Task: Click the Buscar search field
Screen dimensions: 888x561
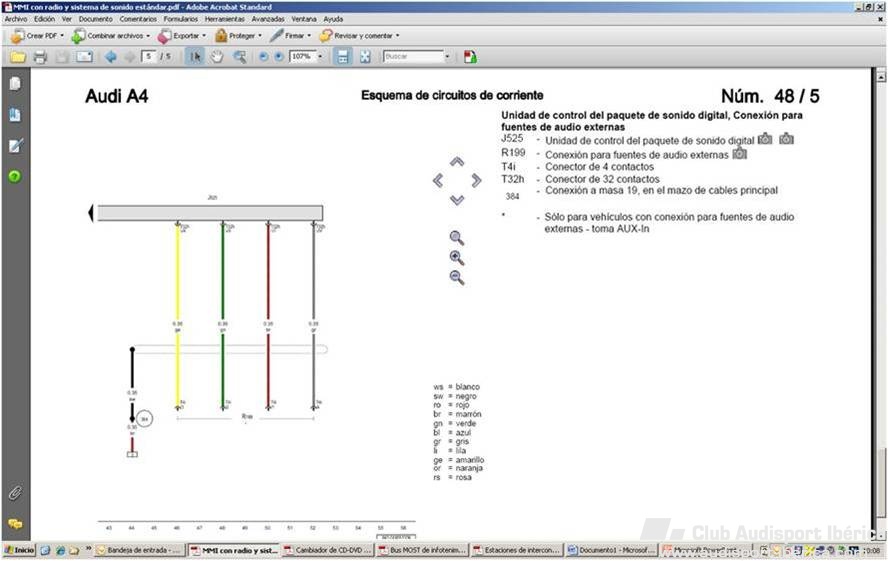Action: coord(414,57)
